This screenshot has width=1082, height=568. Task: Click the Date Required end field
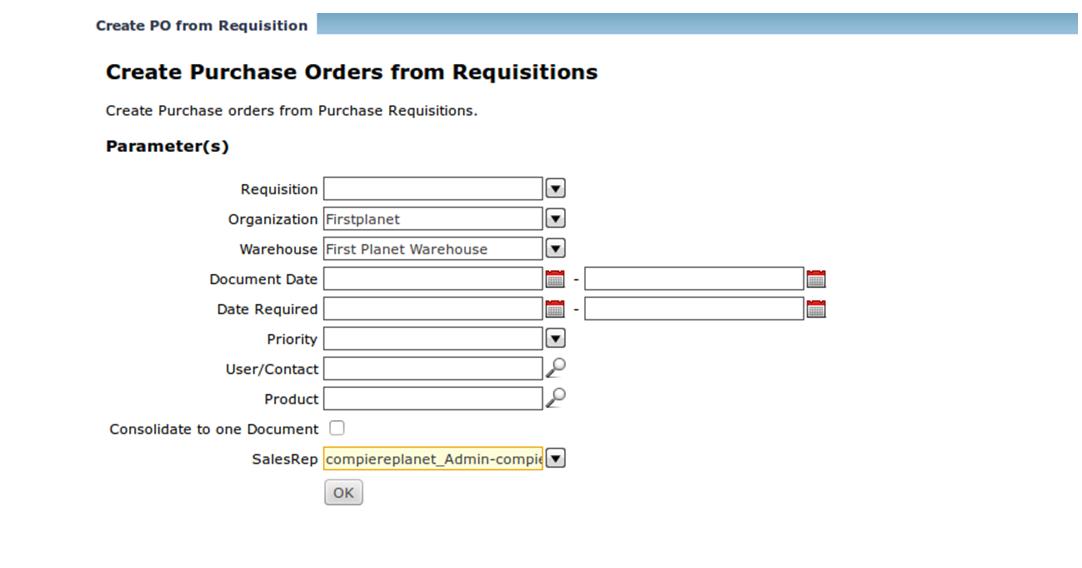point(694,309)
